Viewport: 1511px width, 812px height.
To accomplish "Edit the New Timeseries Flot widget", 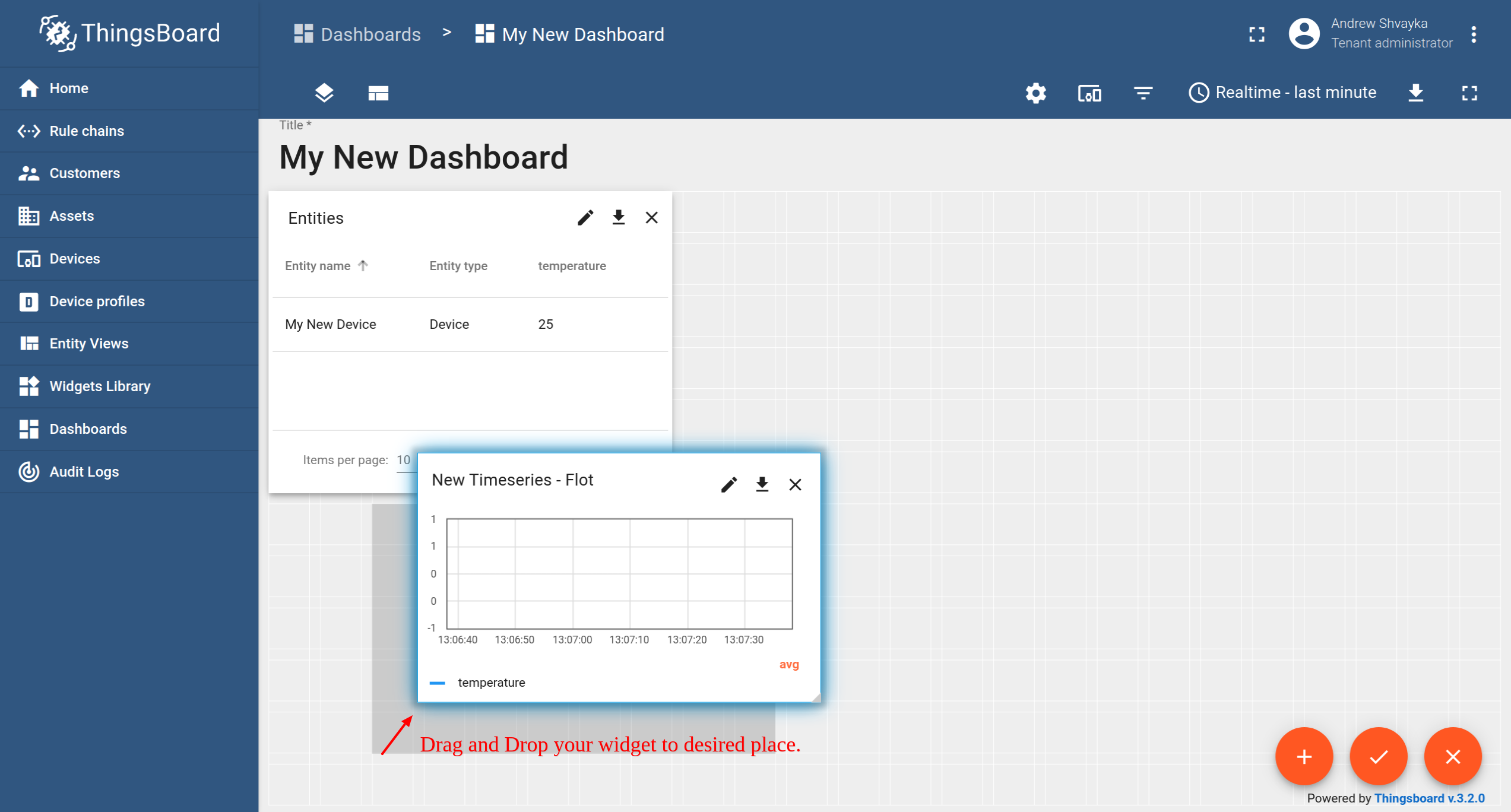I will (728, 485).
